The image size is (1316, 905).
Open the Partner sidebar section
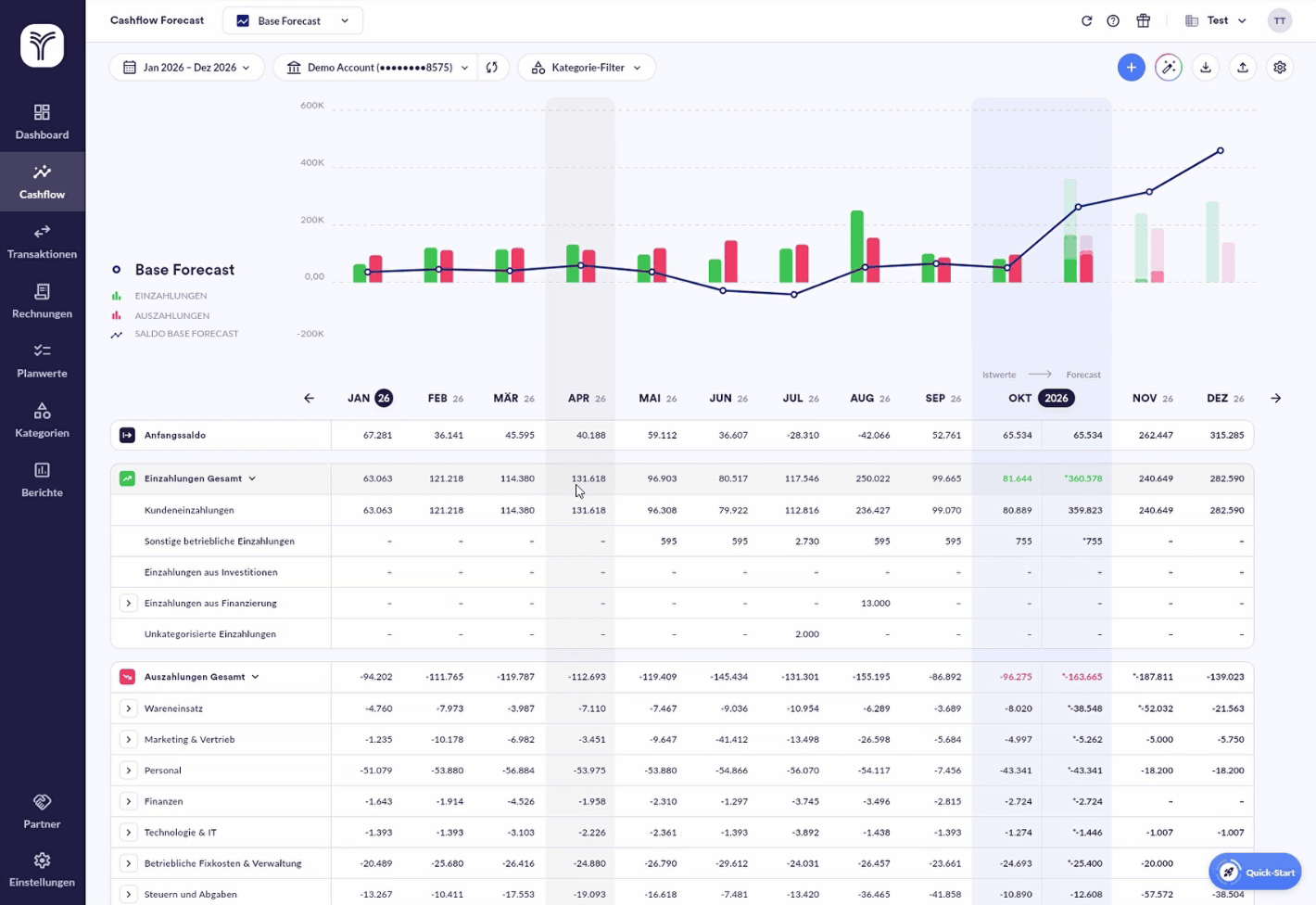[x=42, y=811]
